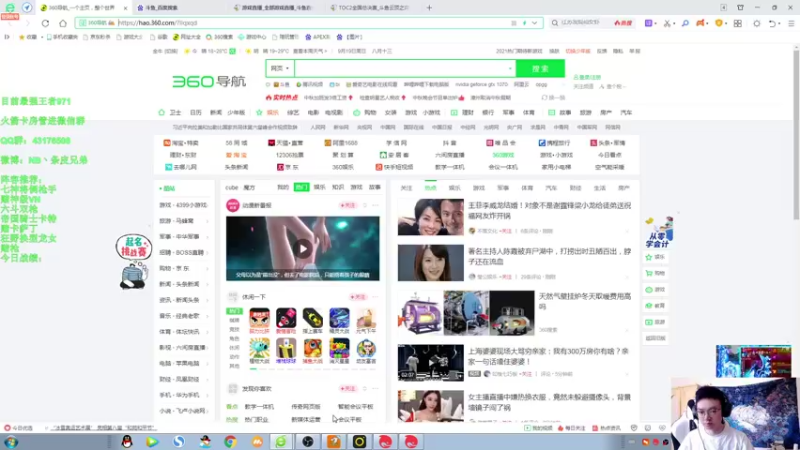Viewport: 800px width, 450px height.
Task: Select the cars tab in news feed
Action: click(x=551, y=188)
